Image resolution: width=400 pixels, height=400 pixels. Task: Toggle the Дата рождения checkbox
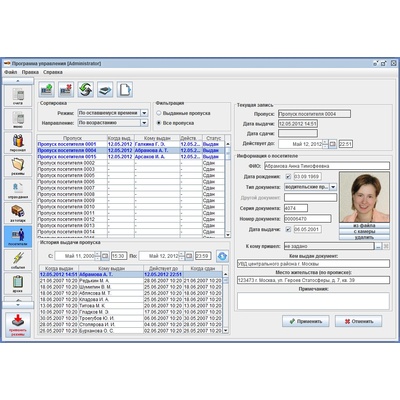tap(288, 177)
